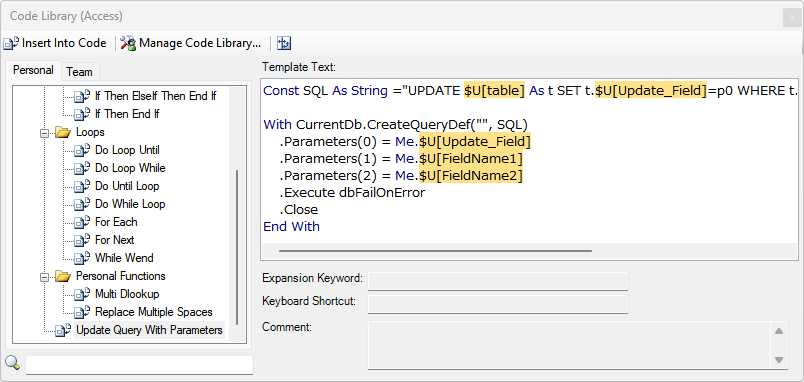804x382 pixels.
Task: Select the Personal Functions folder icon
Action: (63, 277)
